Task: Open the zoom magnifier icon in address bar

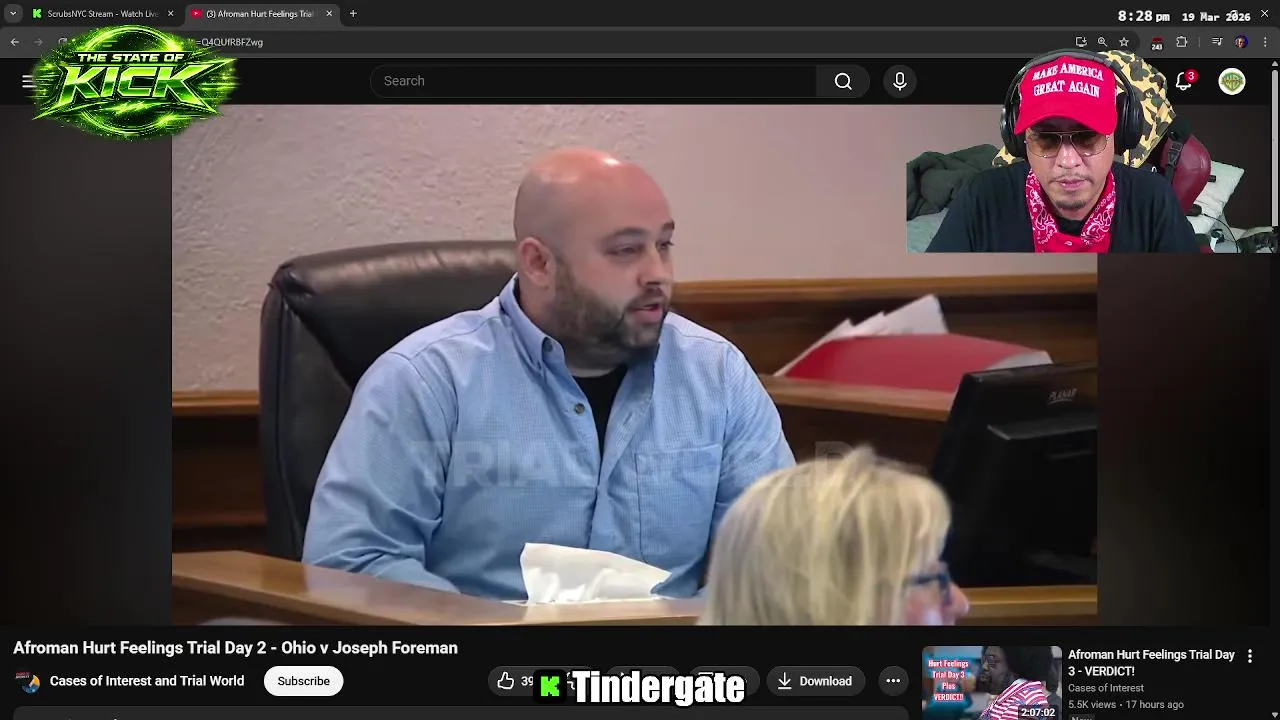Action: click(1102, 42)
